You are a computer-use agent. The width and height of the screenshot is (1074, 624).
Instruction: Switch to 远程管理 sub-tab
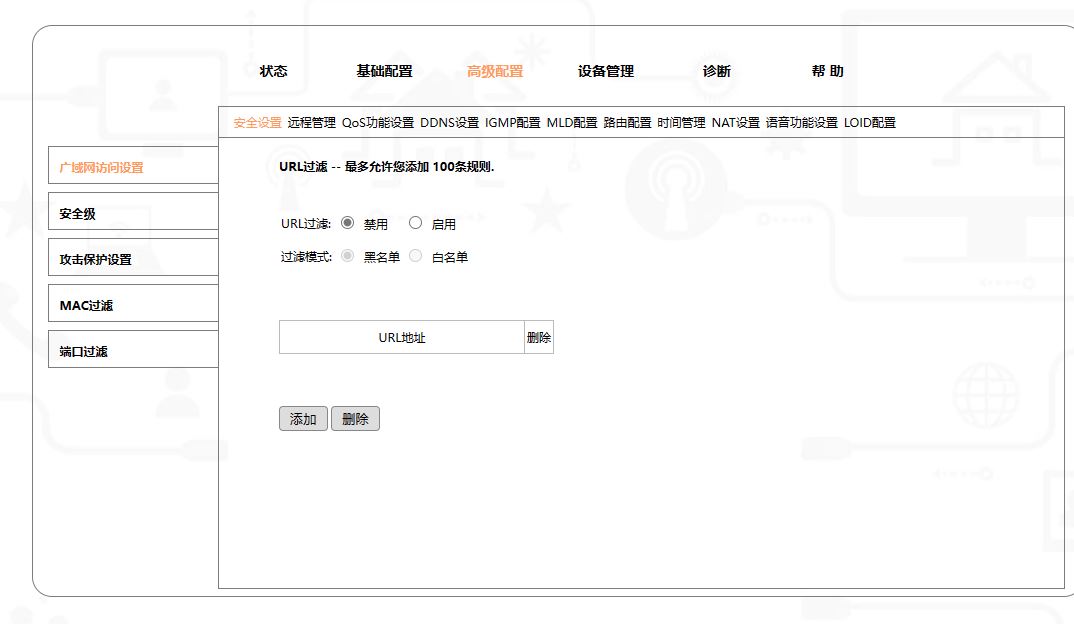[x=312, y=123]
